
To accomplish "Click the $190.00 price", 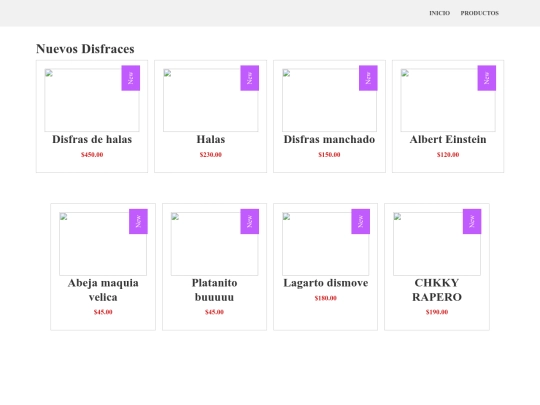I will (437, 312).
